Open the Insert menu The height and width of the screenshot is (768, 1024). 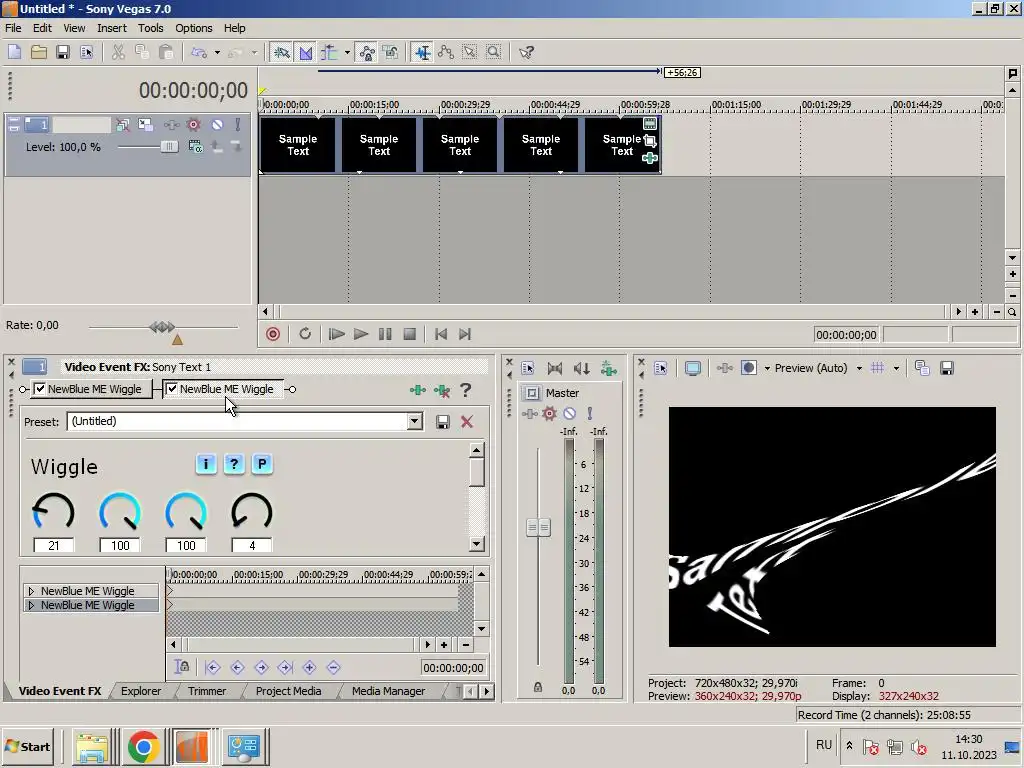(x=112, y=28)
